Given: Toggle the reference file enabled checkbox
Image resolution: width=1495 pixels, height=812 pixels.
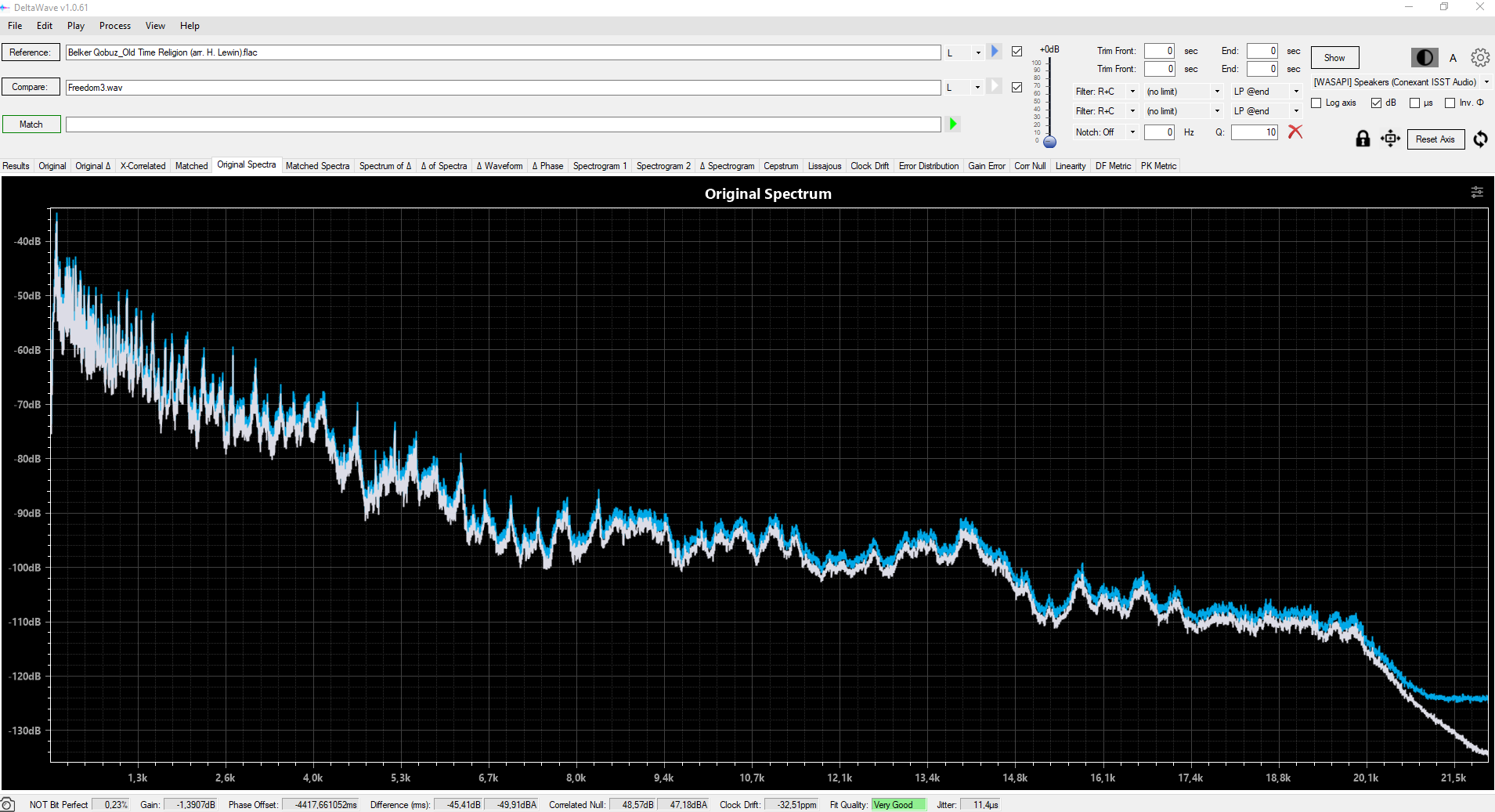Looking at the screenshot, I should (x=1017, y=52).
